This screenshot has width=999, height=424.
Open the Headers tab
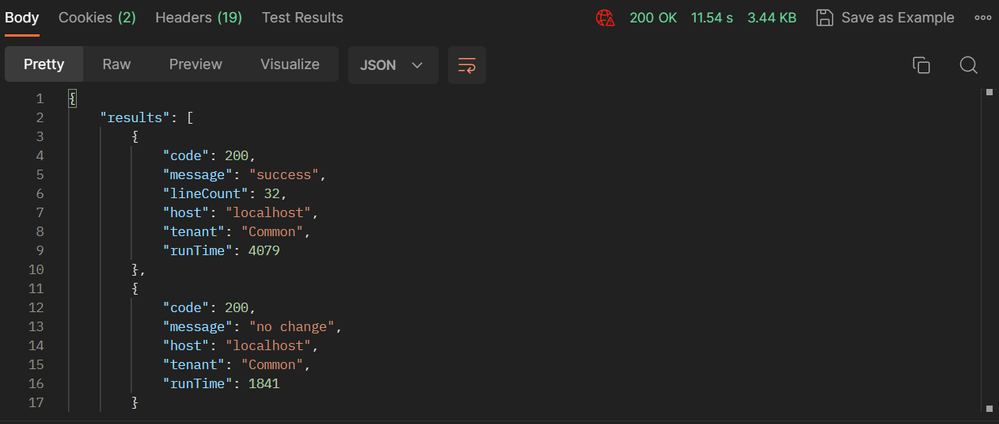[x=198, y=18]
